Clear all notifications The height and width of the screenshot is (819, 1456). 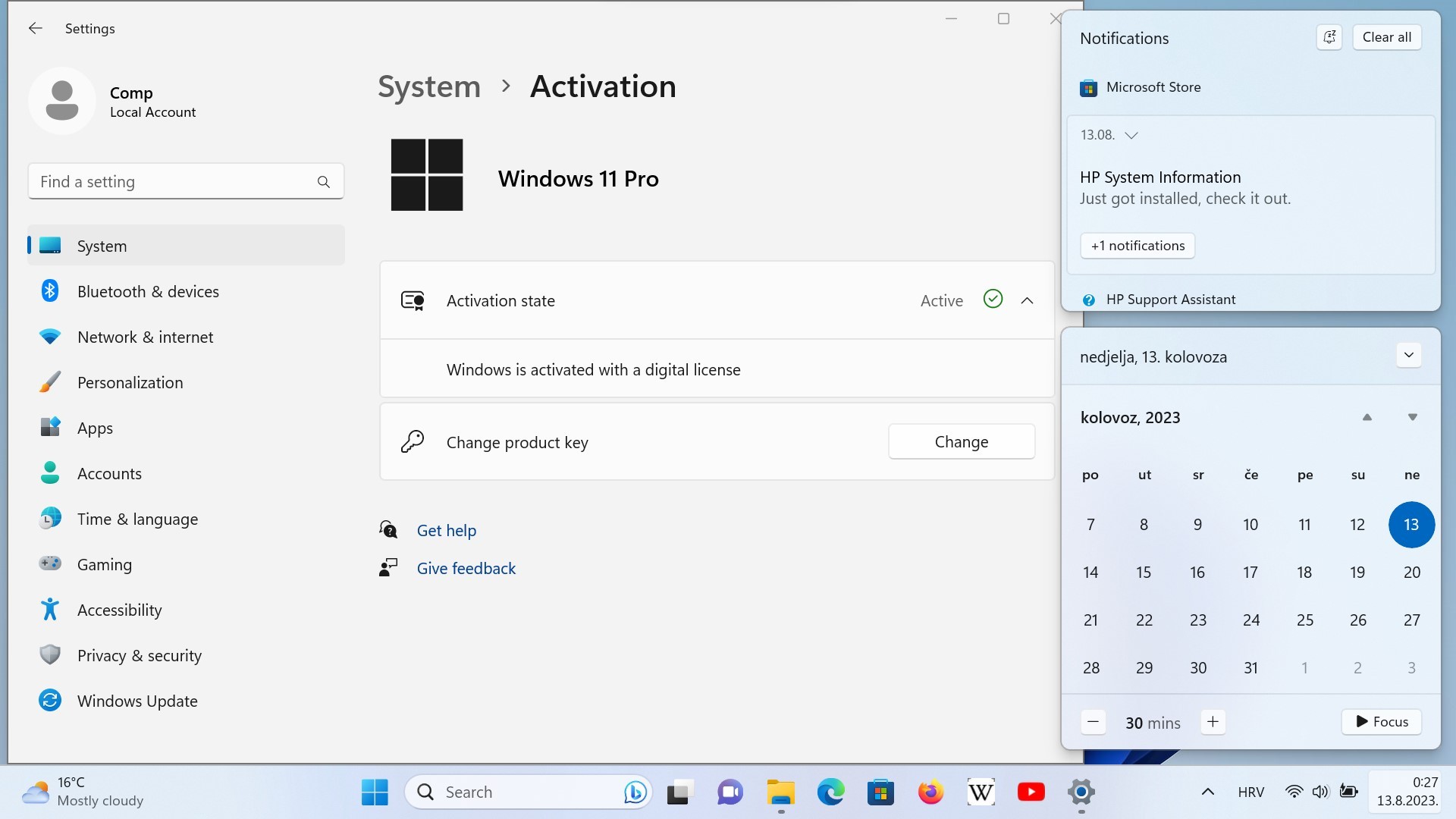[1386, 37]
